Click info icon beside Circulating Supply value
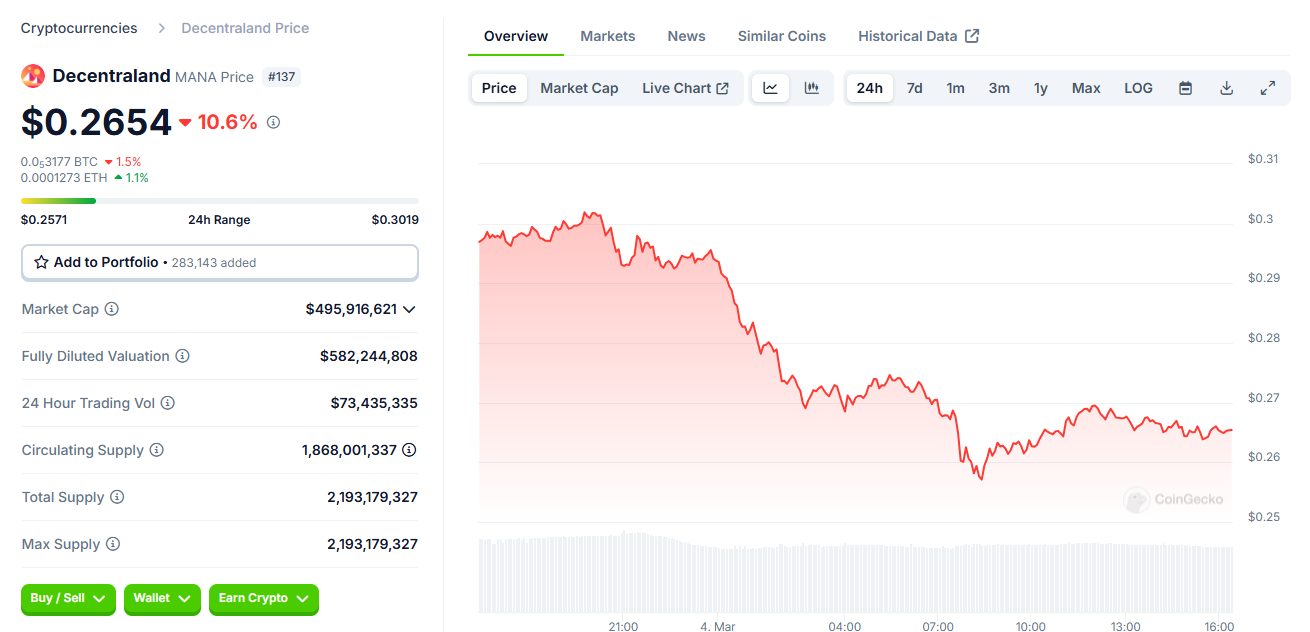Viewport: 1310px width, 632px height. 409,450
